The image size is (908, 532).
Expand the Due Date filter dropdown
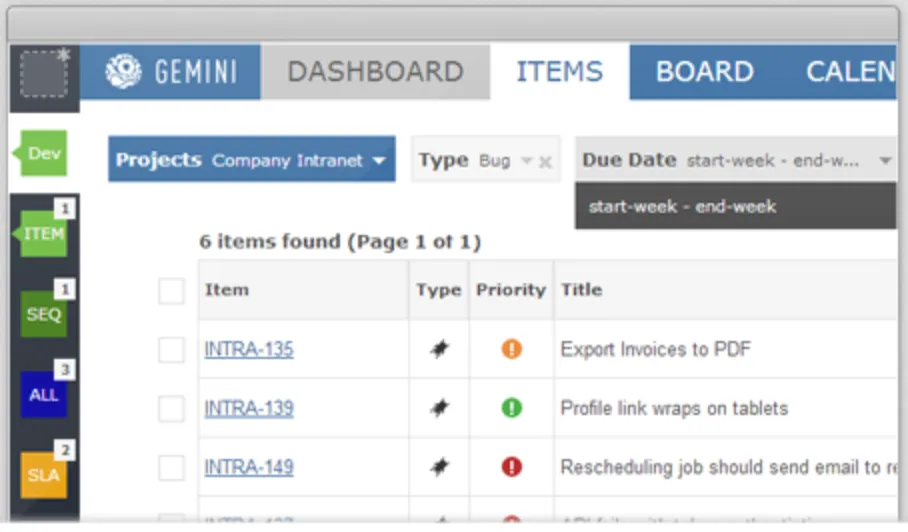885,161
